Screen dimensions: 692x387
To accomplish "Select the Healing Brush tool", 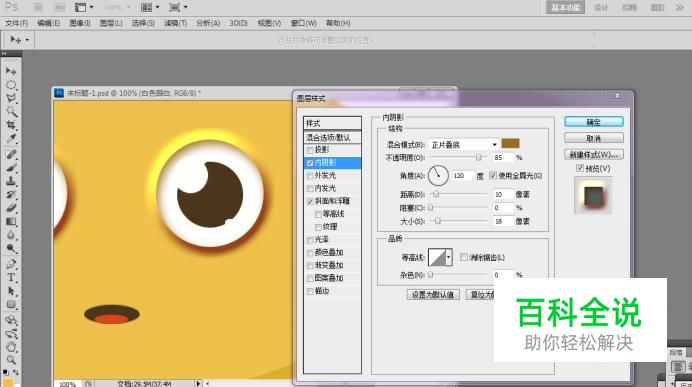I will (11, 154).
